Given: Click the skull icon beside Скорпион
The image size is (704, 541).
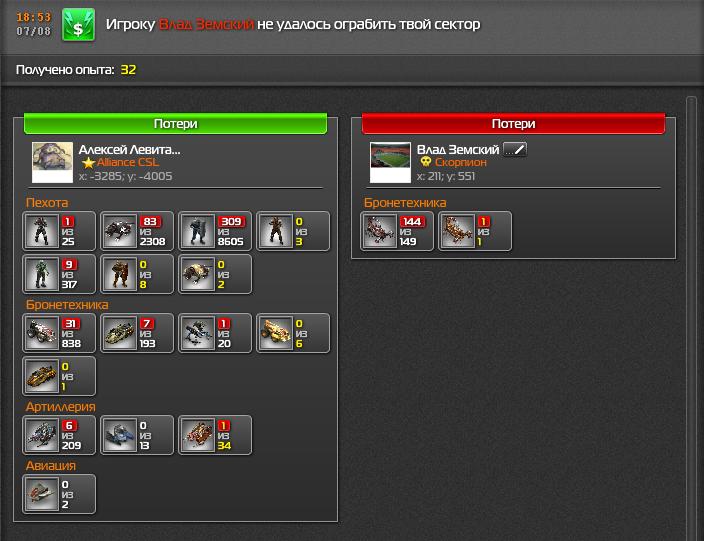Looking at the screenshot, I should 426,162.
